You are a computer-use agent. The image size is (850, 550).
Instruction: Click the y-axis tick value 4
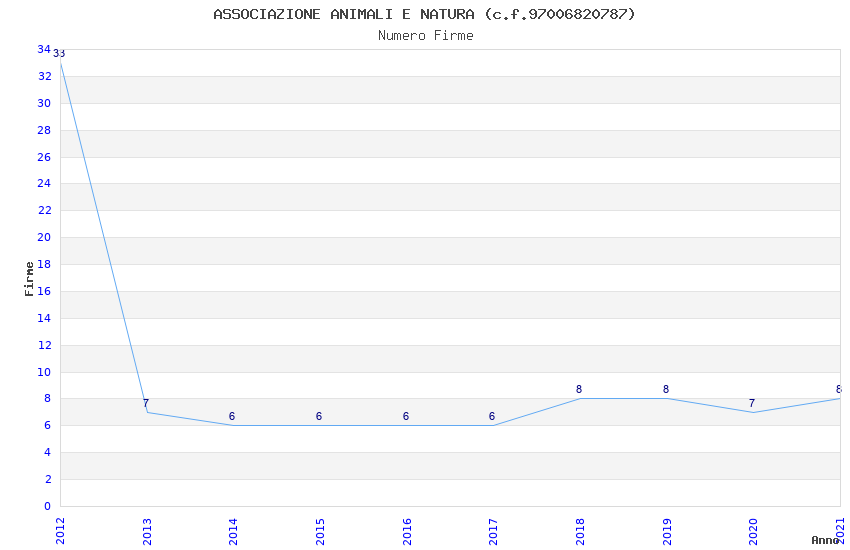pos(47,452)
